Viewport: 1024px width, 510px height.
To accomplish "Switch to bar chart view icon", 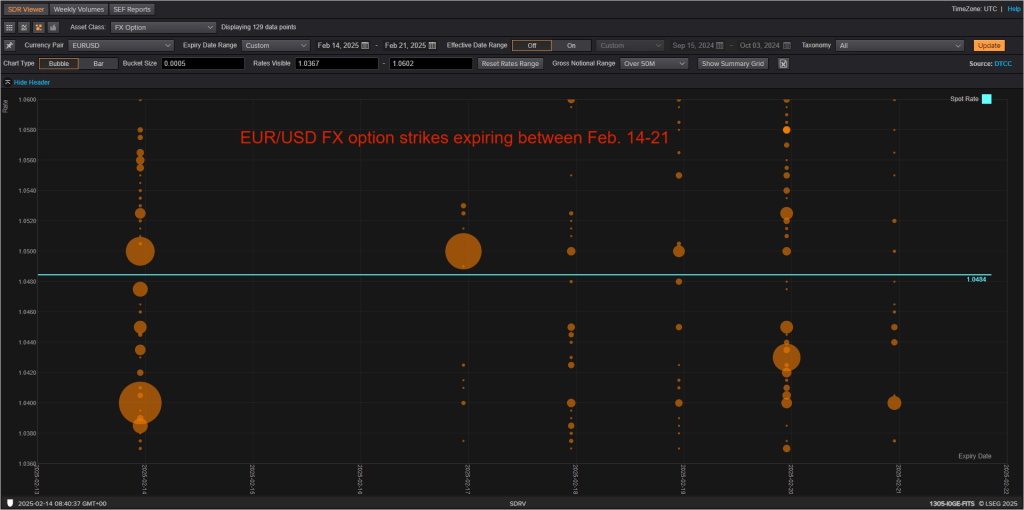I will click(x=51, y=27).
